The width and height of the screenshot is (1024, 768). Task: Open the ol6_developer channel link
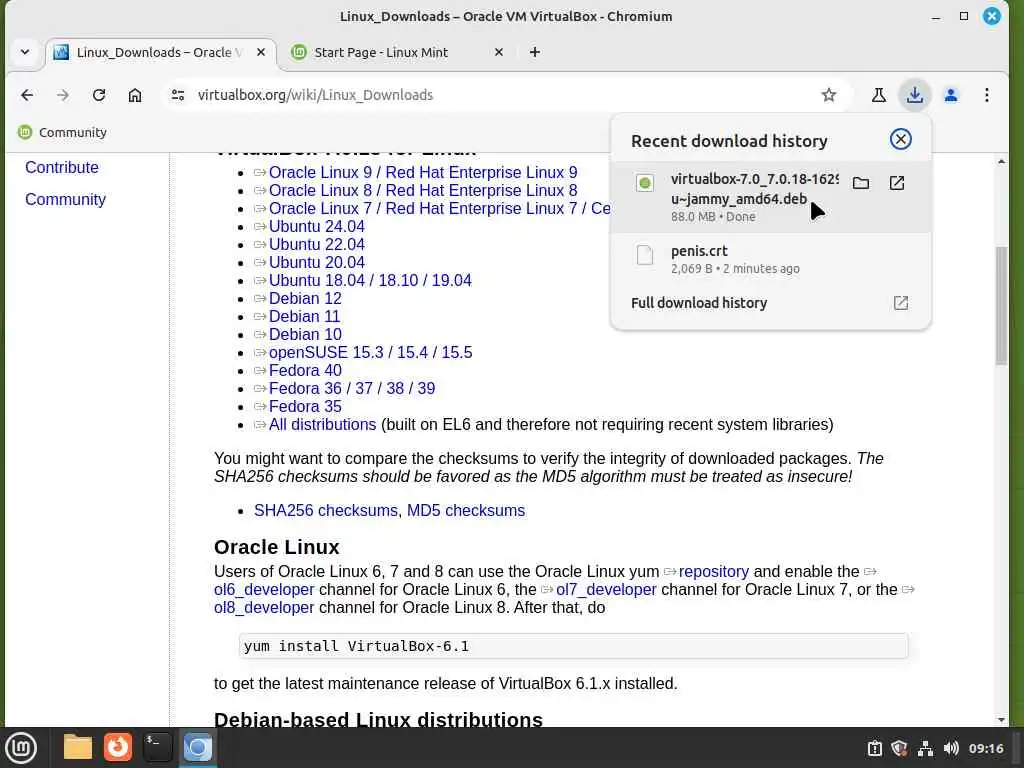pyautogui.click(x=264, y=590)
